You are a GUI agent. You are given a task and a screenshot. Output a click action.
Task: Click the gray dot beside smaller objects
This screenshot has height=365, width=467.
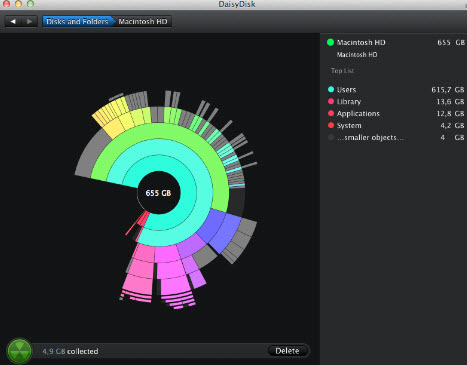(x=331, y=137)
